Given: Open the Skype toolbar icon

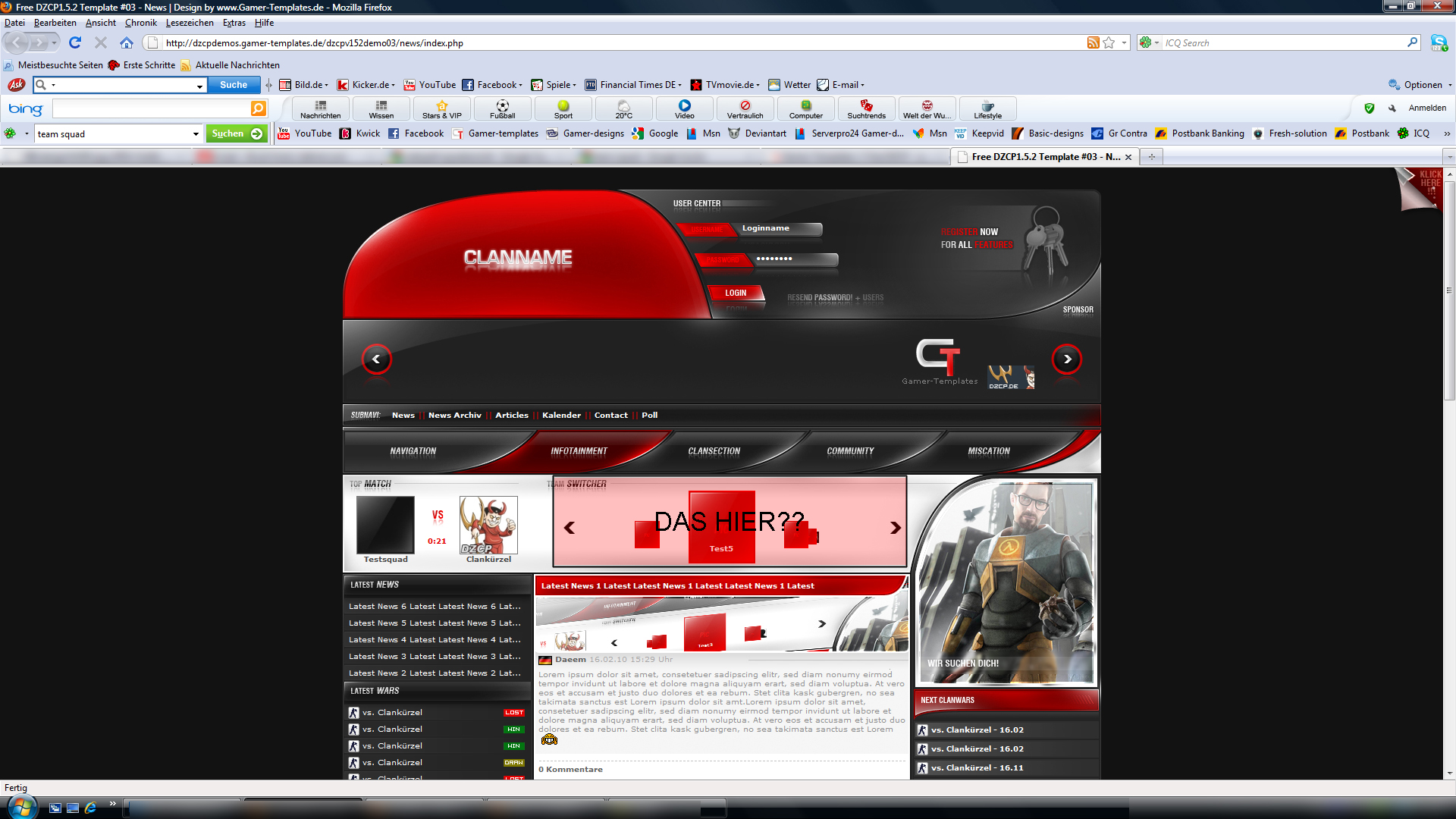Looking at the screenshot, I should click(x=1439, y=42).
